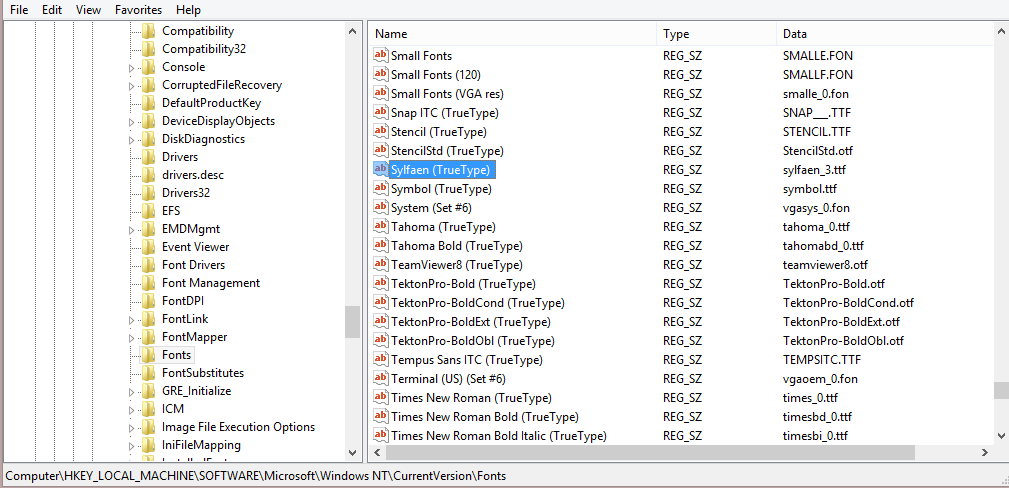Viewport: 1009px width, 488px height.
Task: Expand the FontMapper key
Action: (x=131, y=338)
